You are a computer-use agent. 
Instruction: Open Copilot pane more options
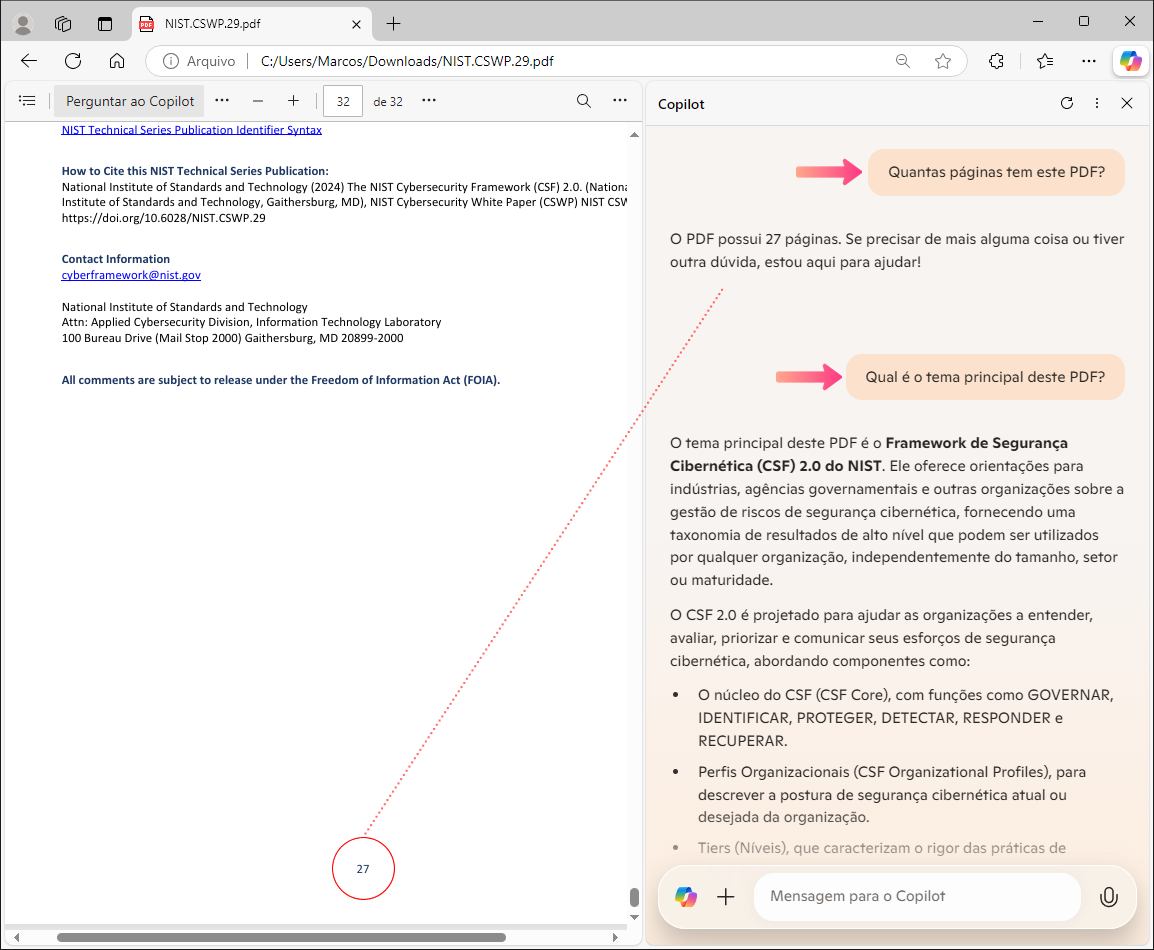(1097, 103)
